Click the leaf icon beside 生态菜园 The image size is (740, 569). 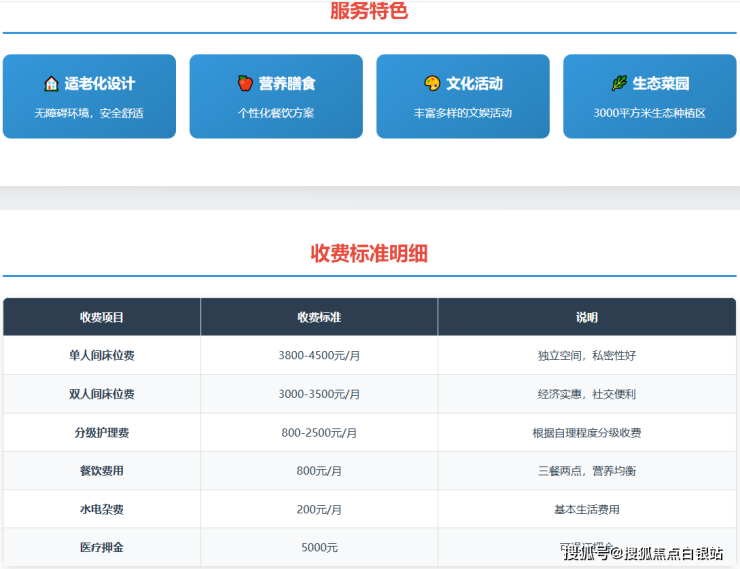click(619, 84)
